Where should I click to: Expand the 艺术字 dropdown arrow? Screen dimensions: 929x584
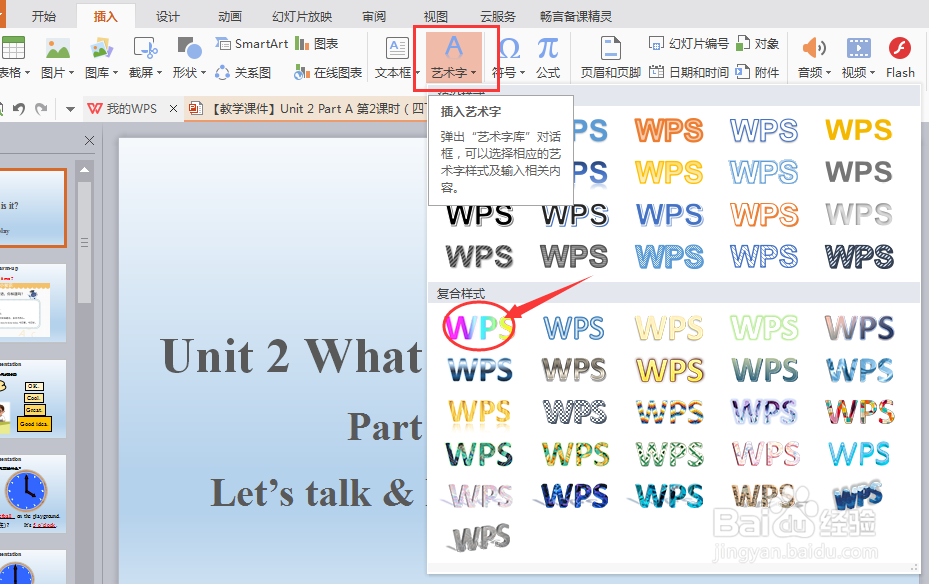pyautogui.click(x=473, y=73)
